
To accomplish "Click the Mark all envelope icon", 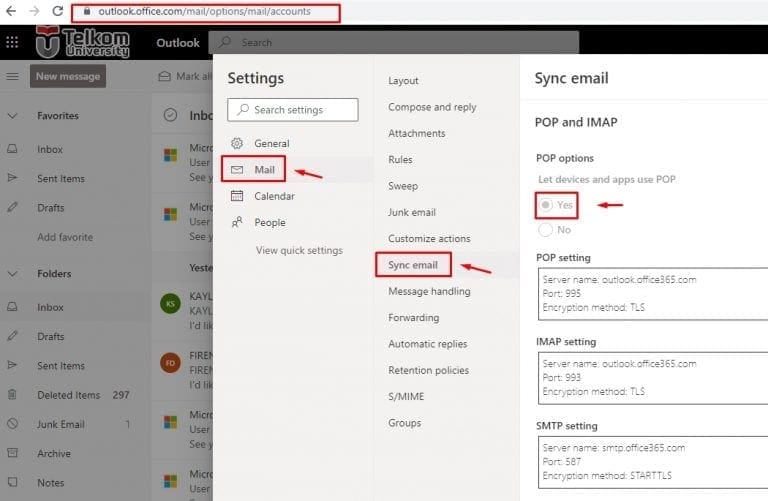I will (165, 76).
